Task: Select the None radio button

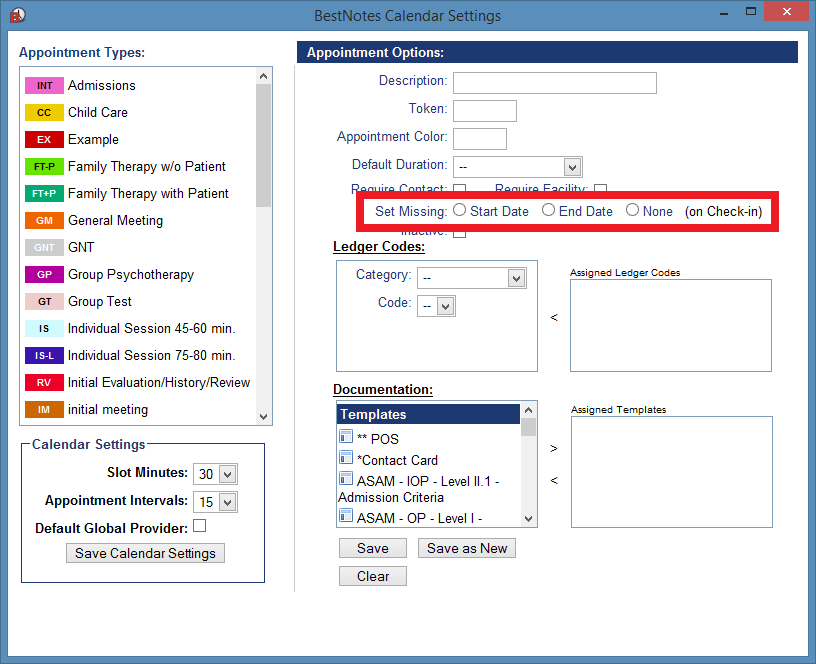Action: point(632,210)
